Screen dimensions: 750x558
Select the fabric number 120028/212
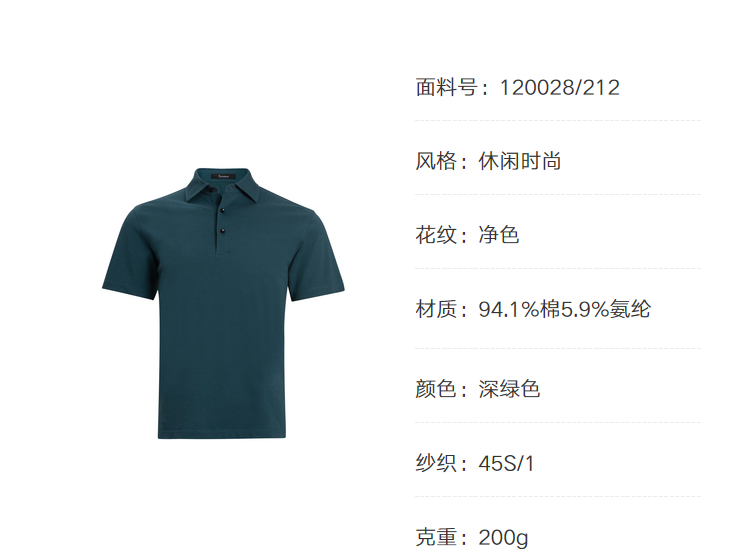click(560, 88)
